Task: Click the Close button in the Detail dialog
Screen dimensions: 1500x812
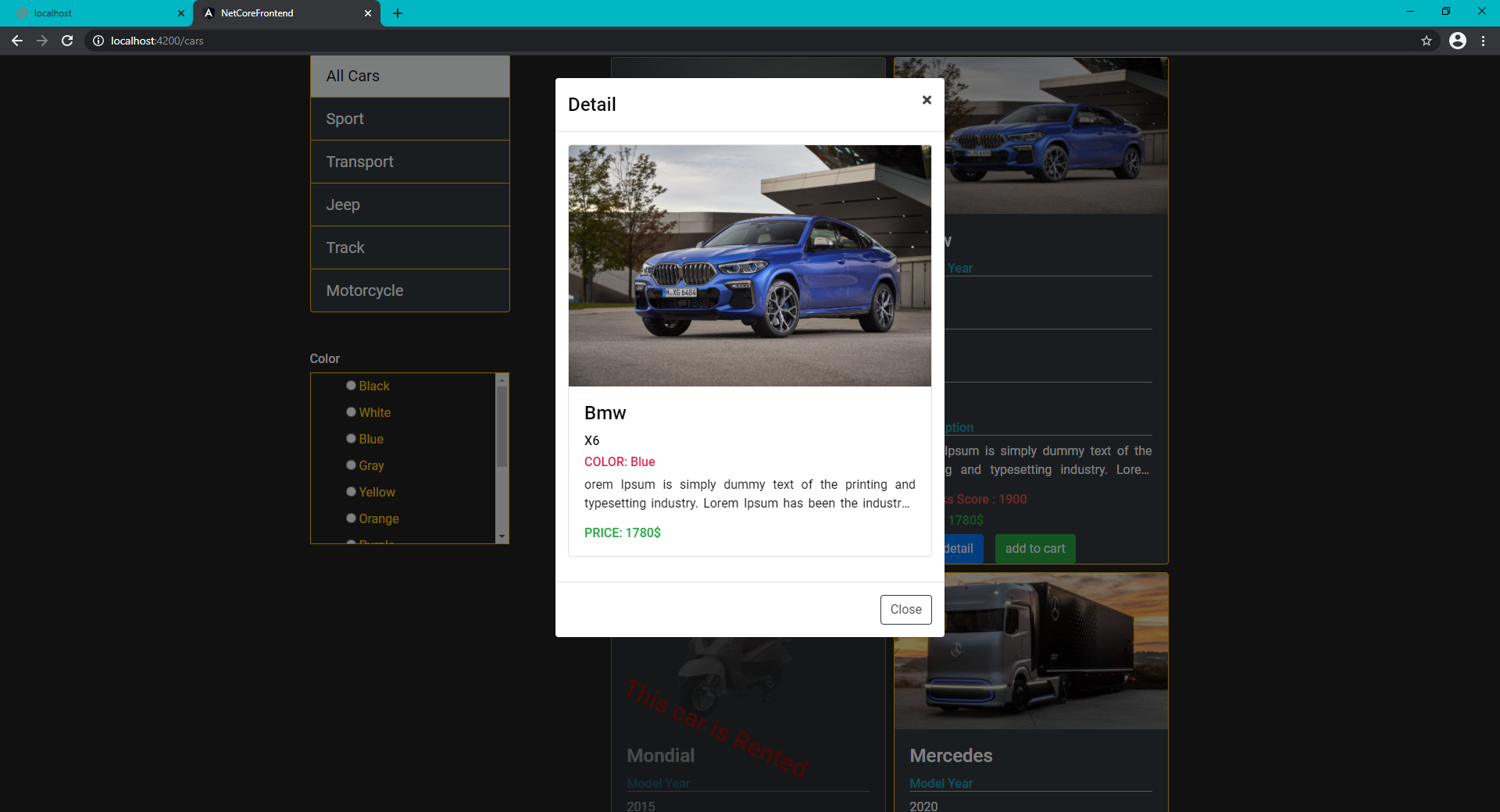Action: pos(905,610)
